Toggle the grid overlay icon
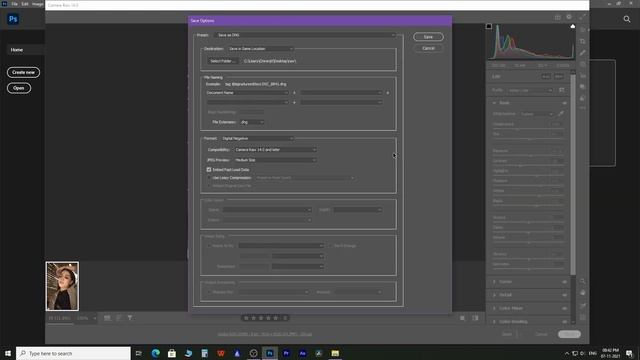The image size is (640, 360). (x=582, y=317)
